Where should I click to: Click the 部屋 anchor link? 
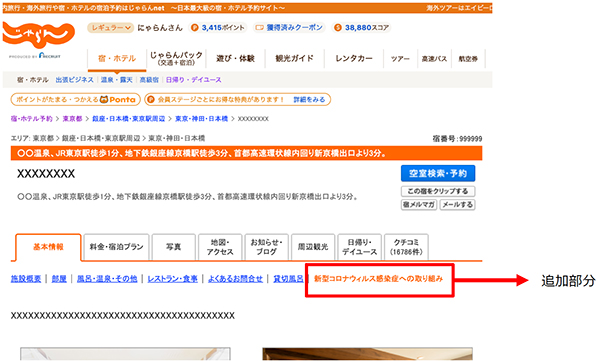[59, 279]
